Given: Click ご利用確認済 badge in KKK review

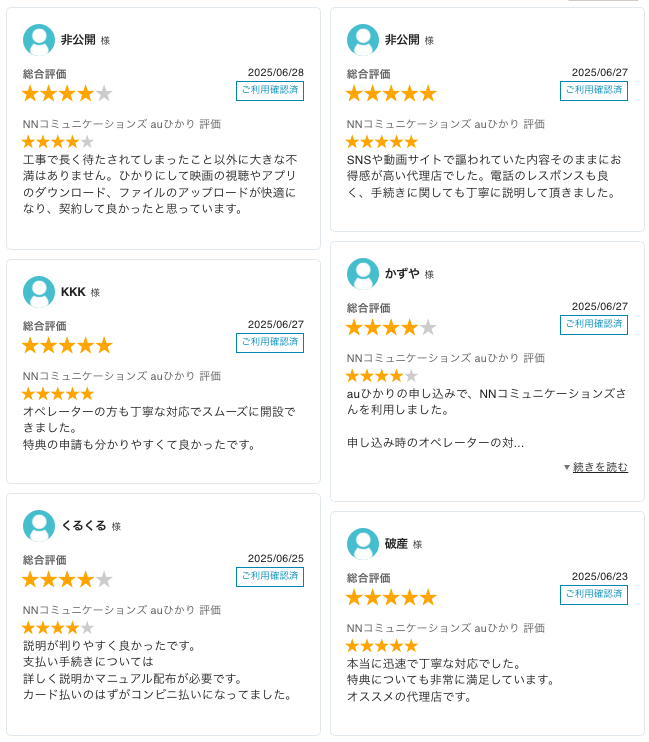Looking at the screenshot, I should [270, 343].
